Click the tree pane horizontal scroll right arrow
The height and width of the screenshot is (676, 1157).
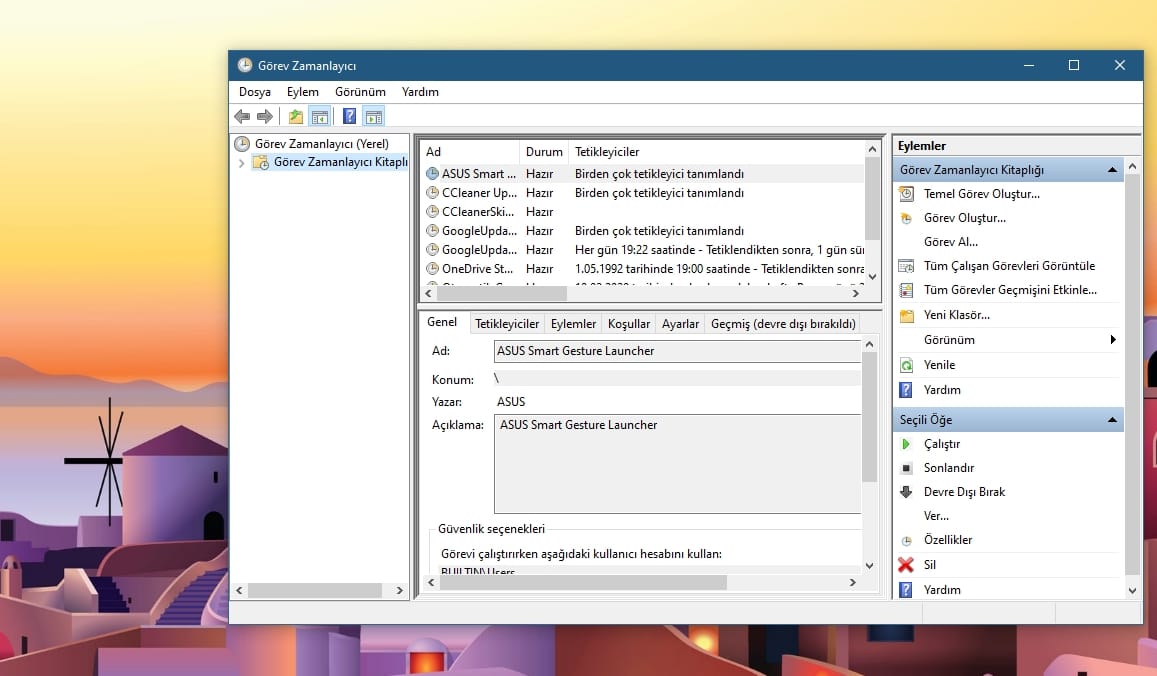[x=399, y=590]
